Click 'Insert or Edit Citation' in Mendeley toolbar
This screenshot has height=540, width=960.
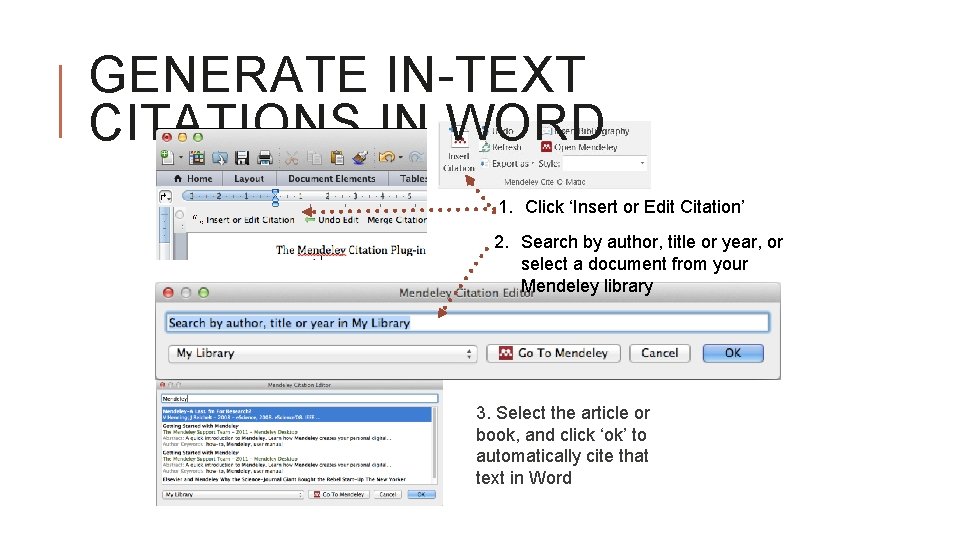(244, 219)
